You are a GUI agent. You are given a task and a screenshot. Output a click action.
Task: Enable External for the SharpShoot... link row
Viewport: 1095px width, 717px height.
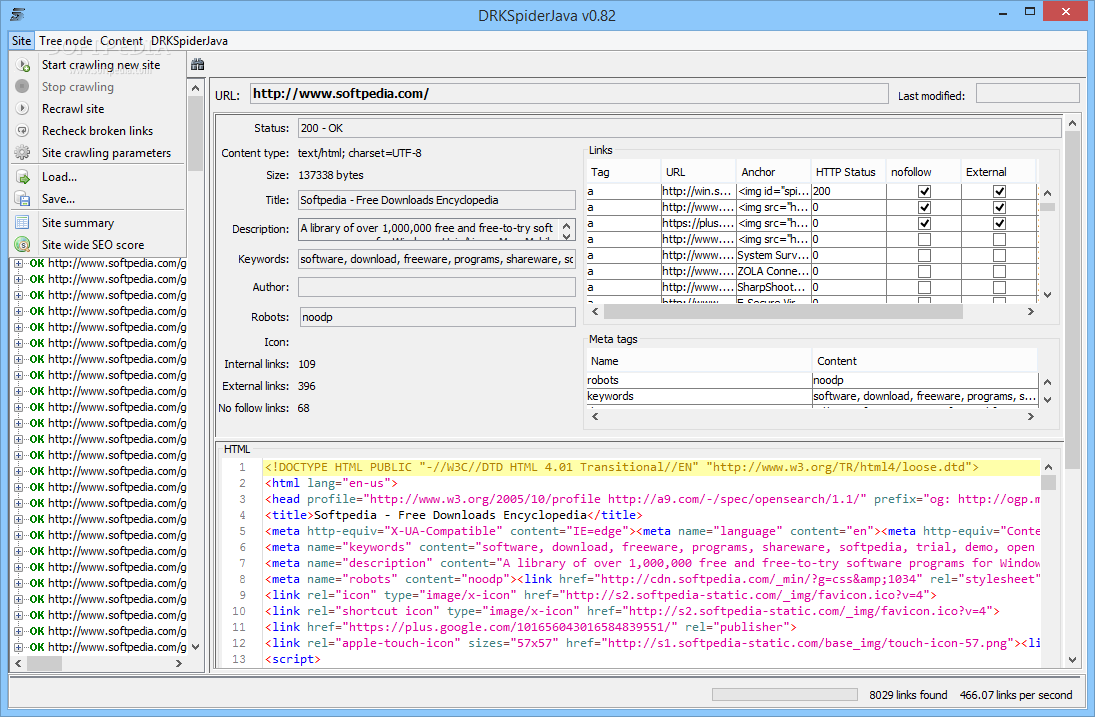tap(999, 288)
